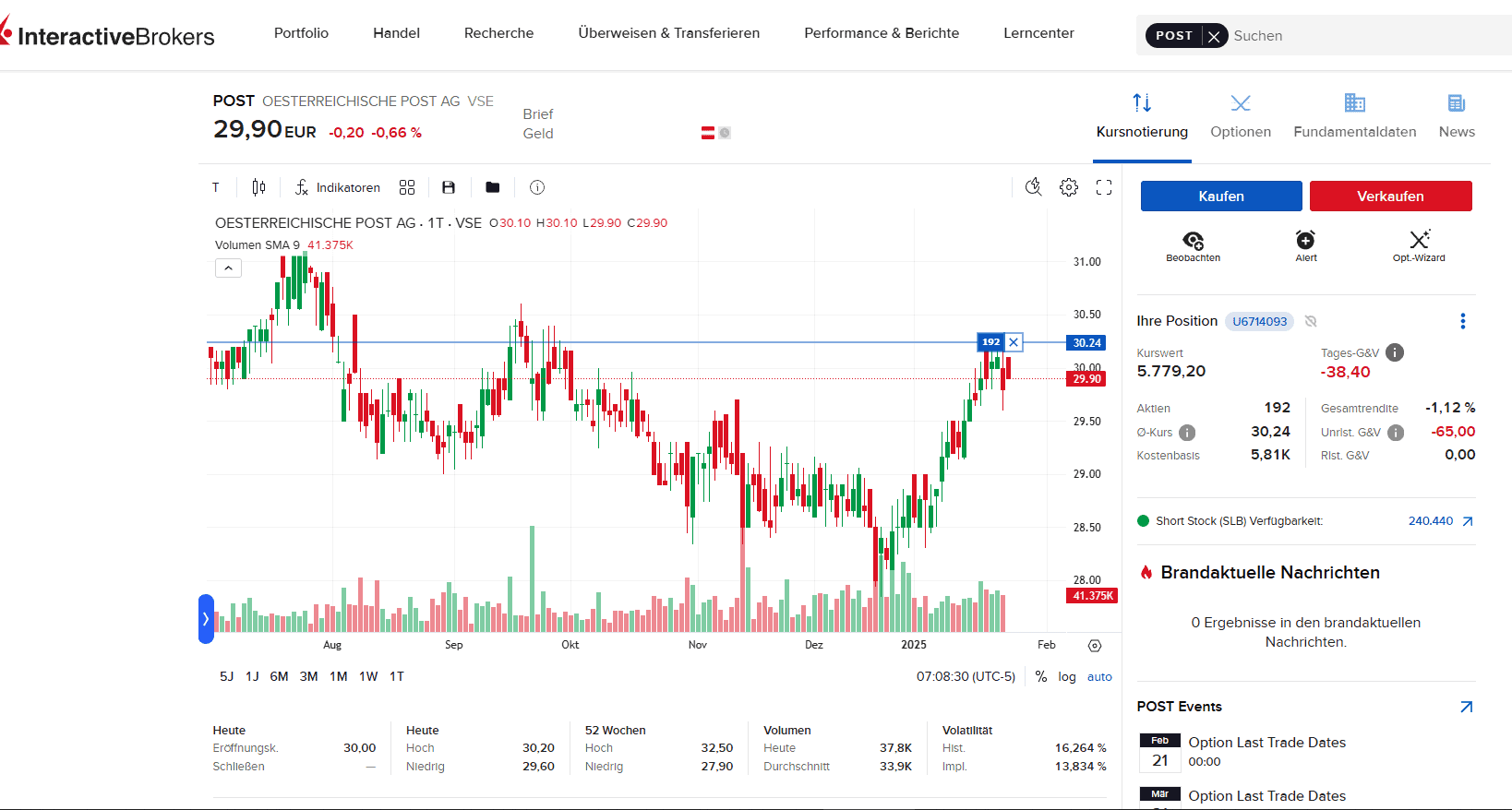Select account tag U6714093

tap(1259, 322)
